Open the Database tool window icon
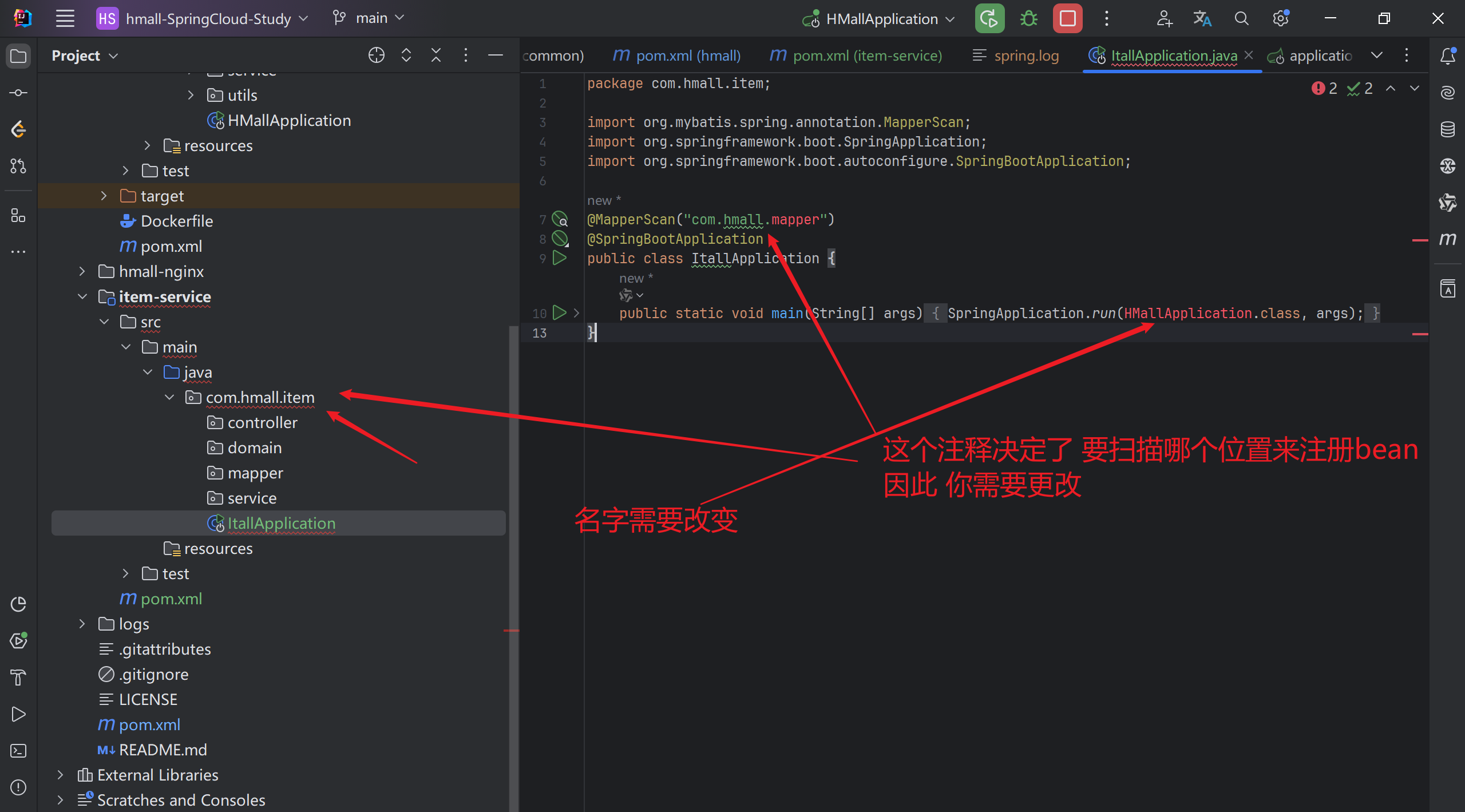1465x812 pixels. click(1447, 129)
